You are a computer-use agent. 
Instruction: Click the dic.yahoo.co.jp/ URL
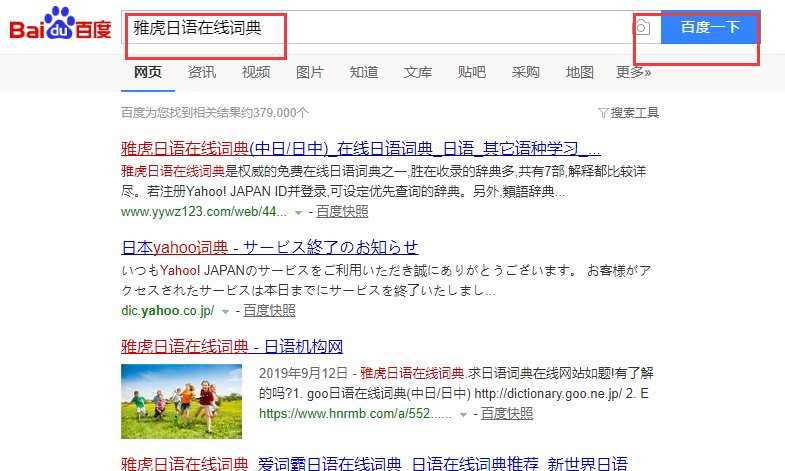point(168,310)
